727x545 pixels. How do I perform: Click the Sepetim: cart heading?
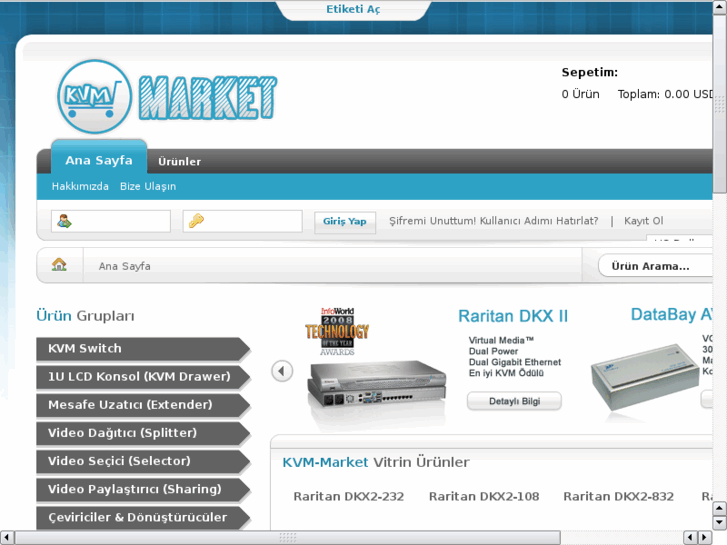tap(590, 72)
